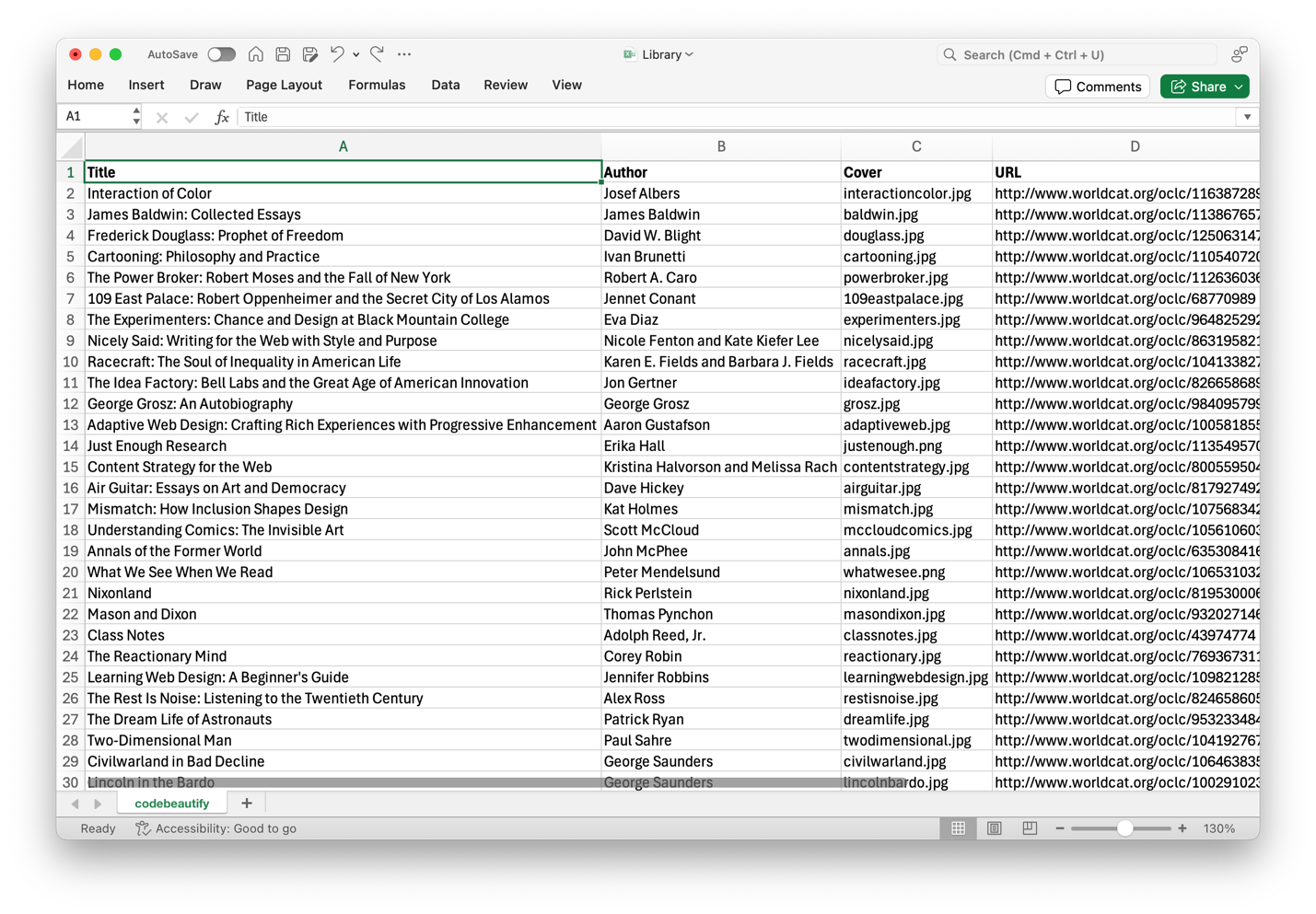Viewport: 1316px width, 914px height.
Task: Click the zoom out minus button
Action: tap(1060, 828)
